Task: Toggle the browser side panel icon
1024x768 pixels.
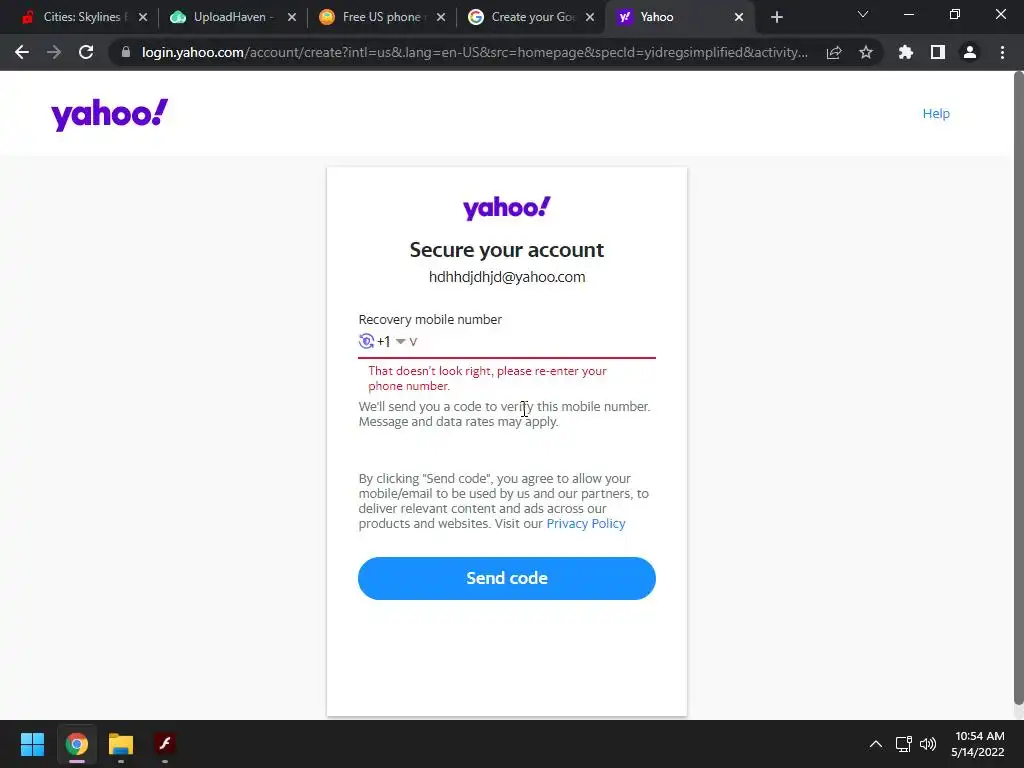Action: coord(937,52)
